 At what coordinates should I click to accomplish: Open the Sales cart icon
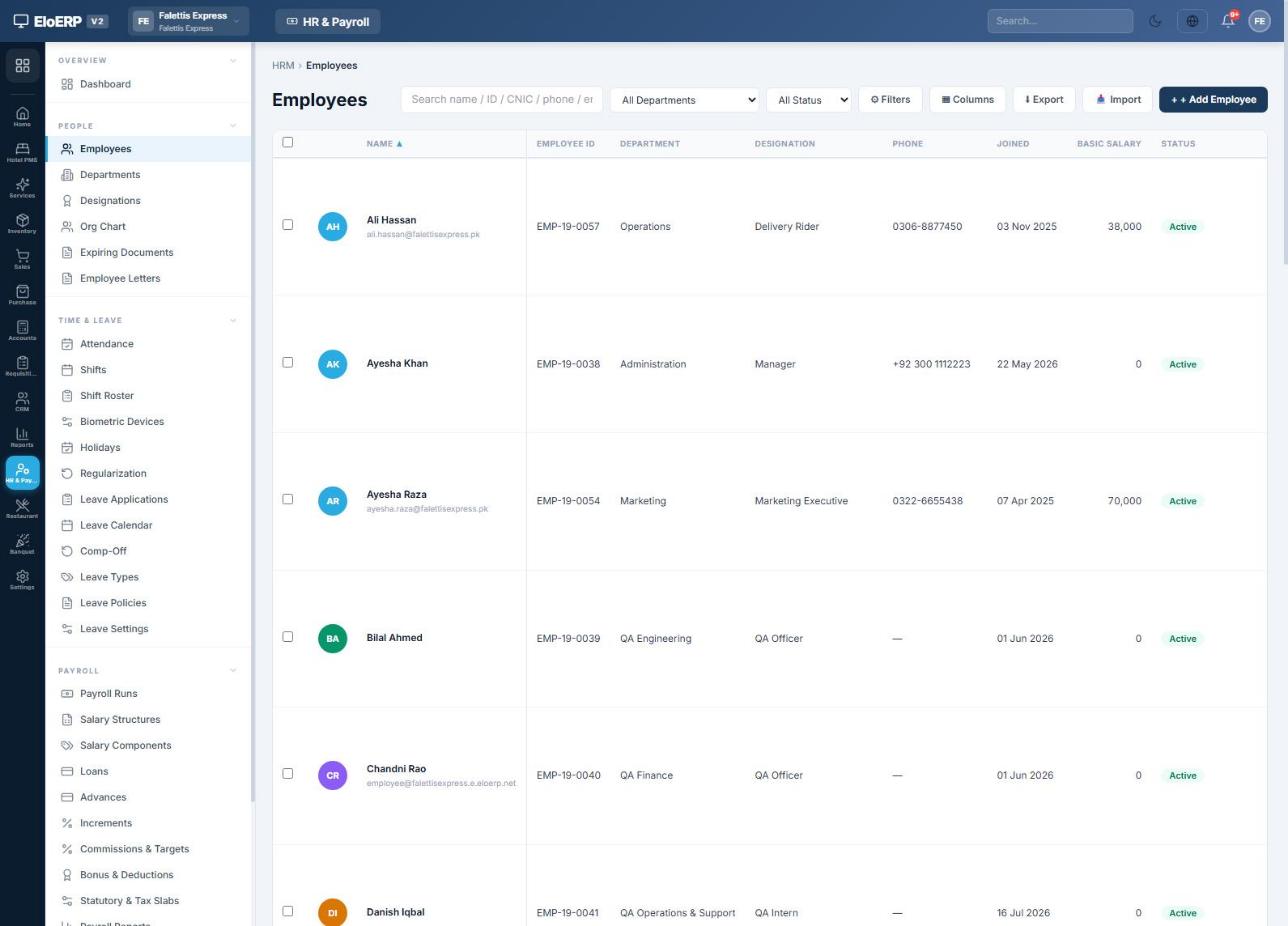[22, 259]
